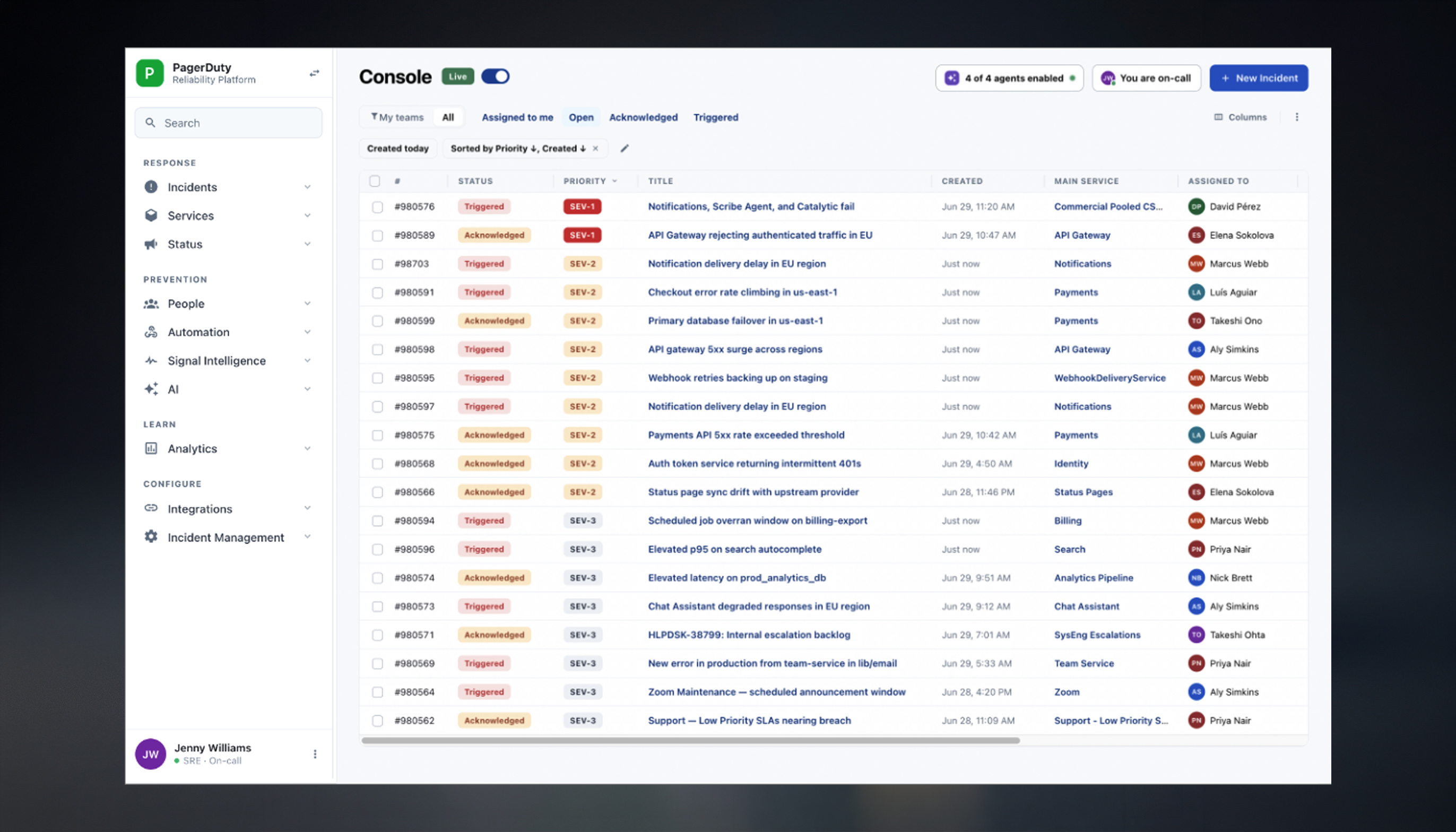Open the table more options kebab menu
This screenshot has height=832, width=1456.
click(x=1297, y=117)
